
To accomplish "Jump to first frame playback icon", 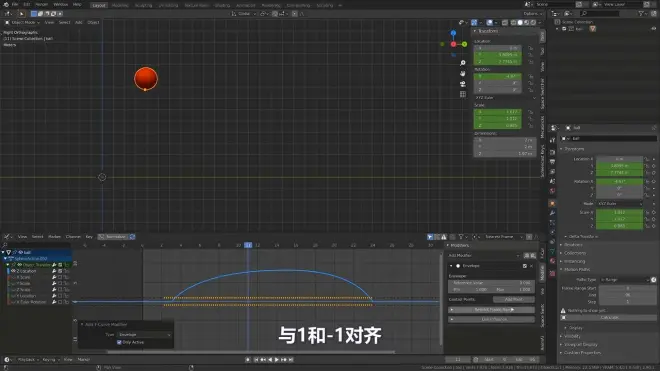I will (256, 360).
